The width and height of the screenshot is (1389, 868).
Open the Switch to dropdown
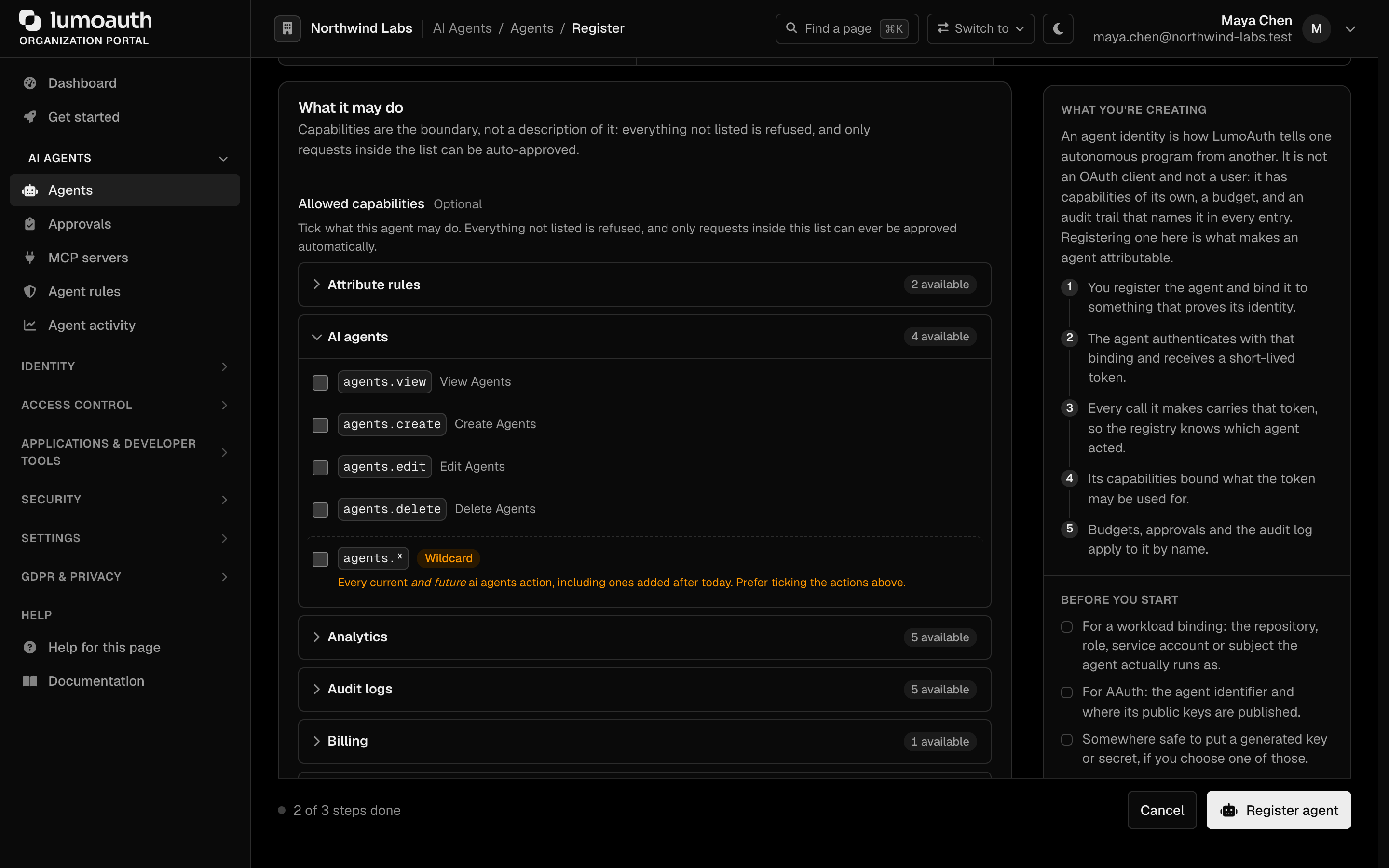point(980,29)
